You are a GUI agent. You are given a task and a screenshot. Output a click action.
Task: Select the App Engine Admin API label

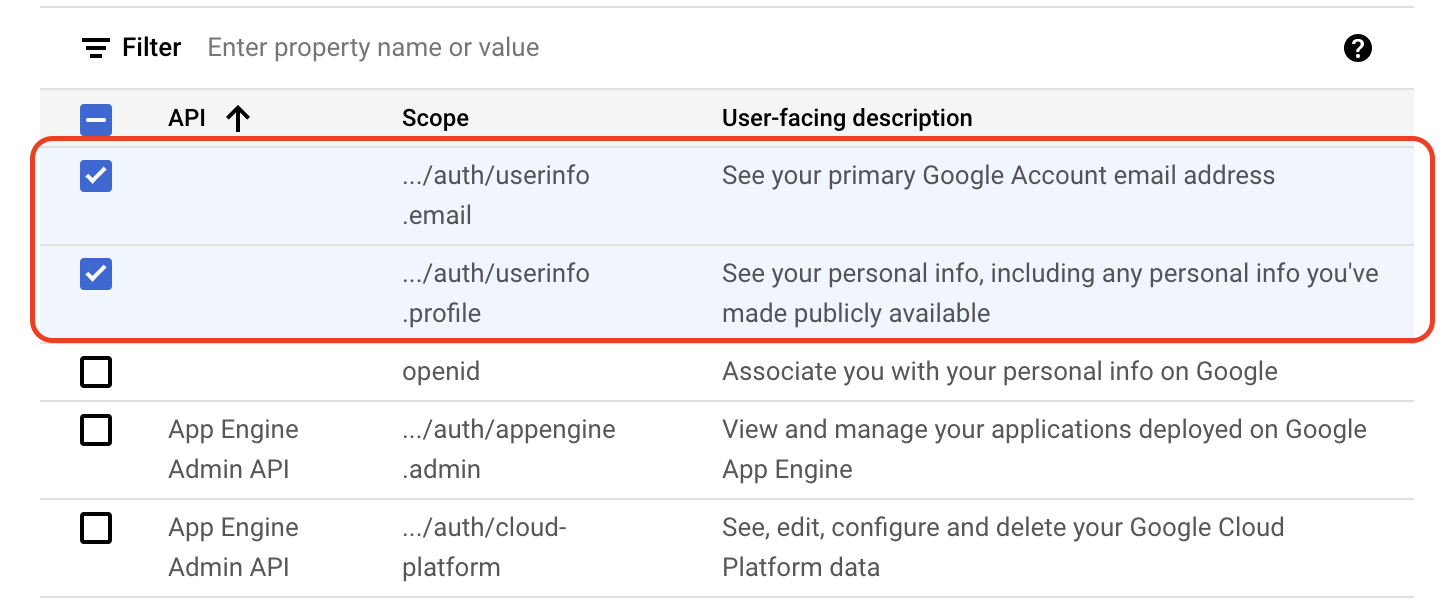click(233, 449)
